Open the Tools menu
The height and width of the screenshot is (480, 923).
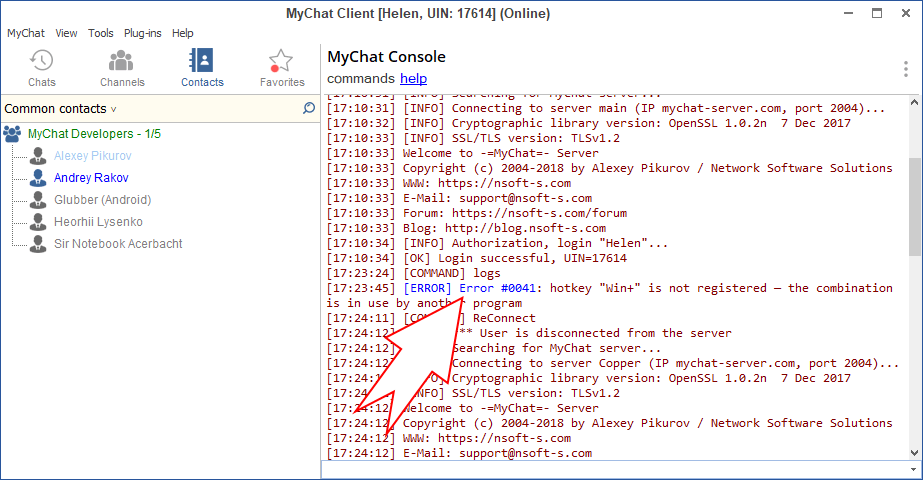101,33
